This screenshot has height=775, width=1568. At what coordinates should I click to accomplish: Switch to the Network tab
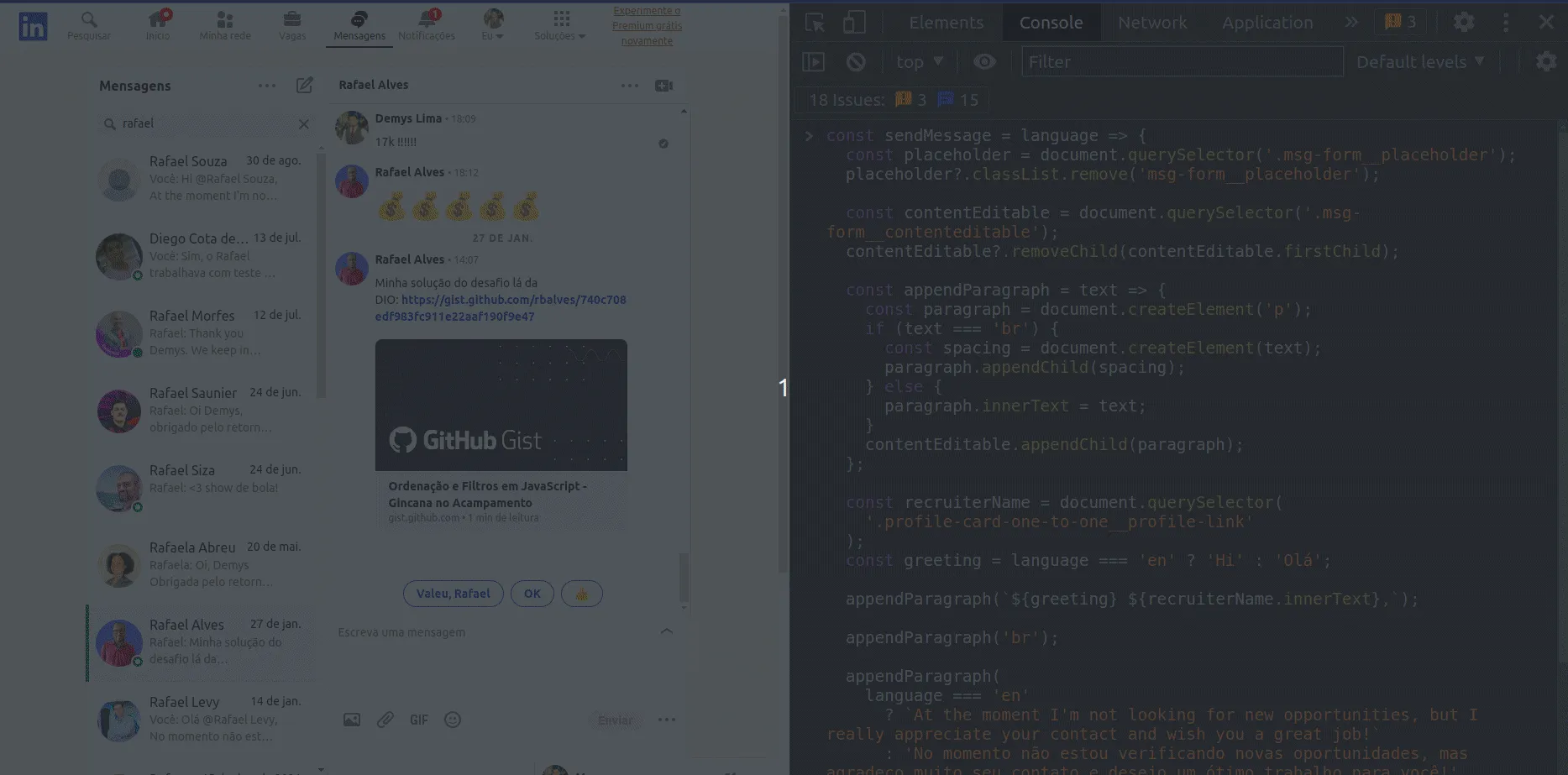click(x=1152, y=23)
